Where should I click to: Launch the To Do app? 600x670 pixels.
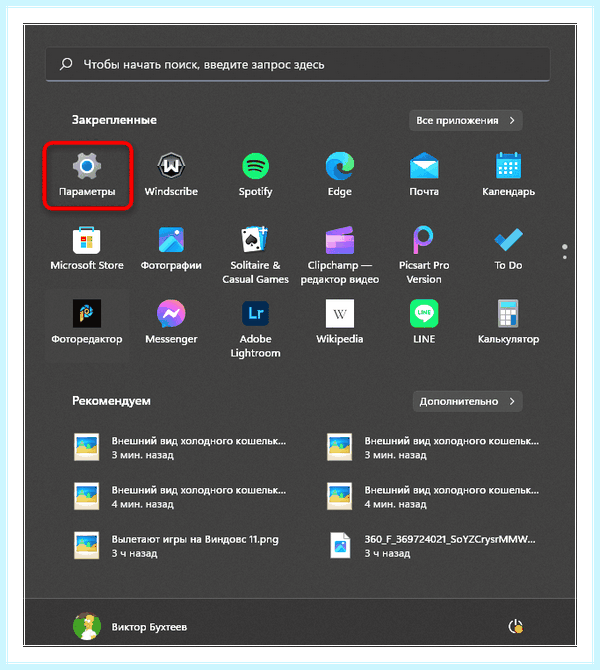[508, 249]
